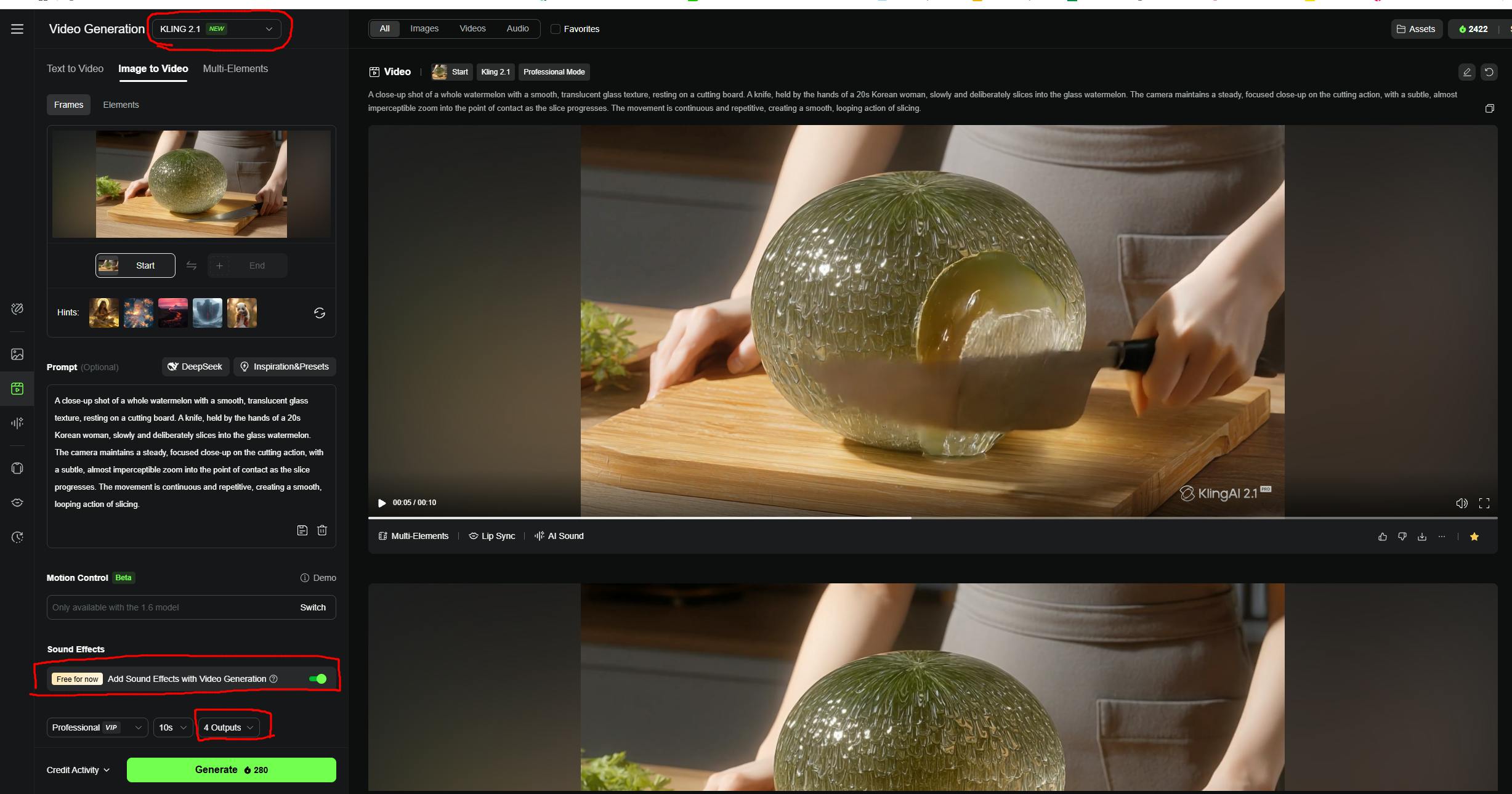Copy the video prompt description
This screenshot has width=1512, height=794.
1489,108
